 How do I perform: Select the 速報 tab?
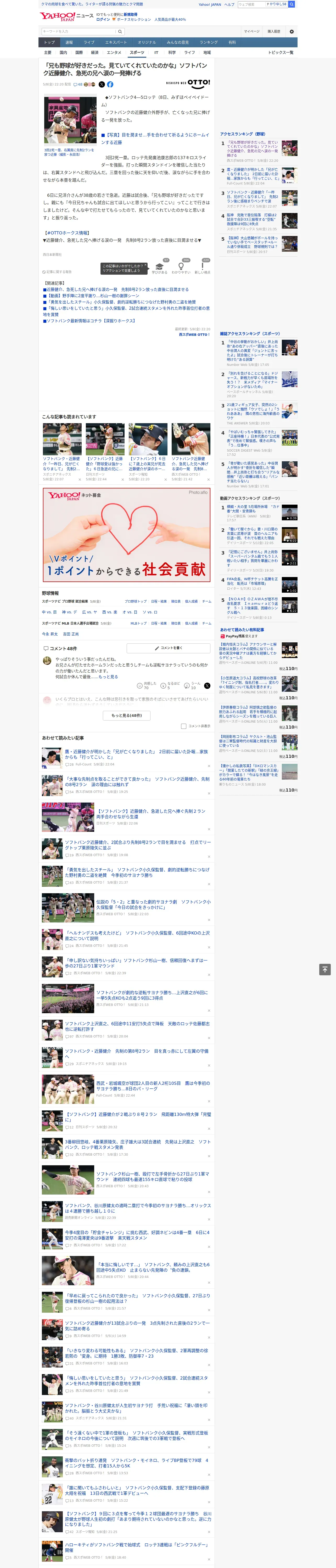click(x=69, y=43)
